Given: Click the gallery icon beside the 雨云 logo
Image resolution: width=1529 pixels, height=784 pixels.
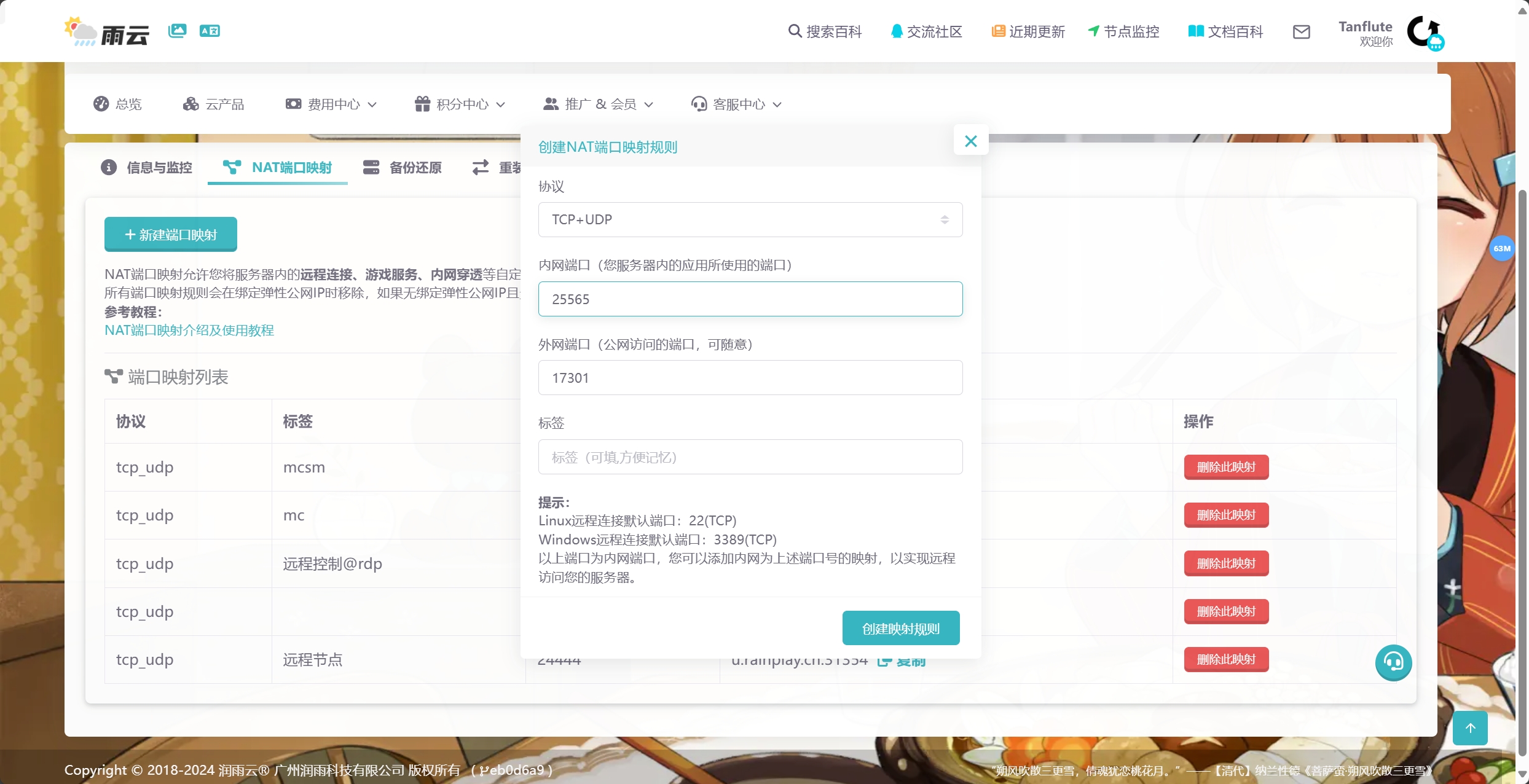Looking at the screenshot, I should pyautogui.click(x=176, y=30).
